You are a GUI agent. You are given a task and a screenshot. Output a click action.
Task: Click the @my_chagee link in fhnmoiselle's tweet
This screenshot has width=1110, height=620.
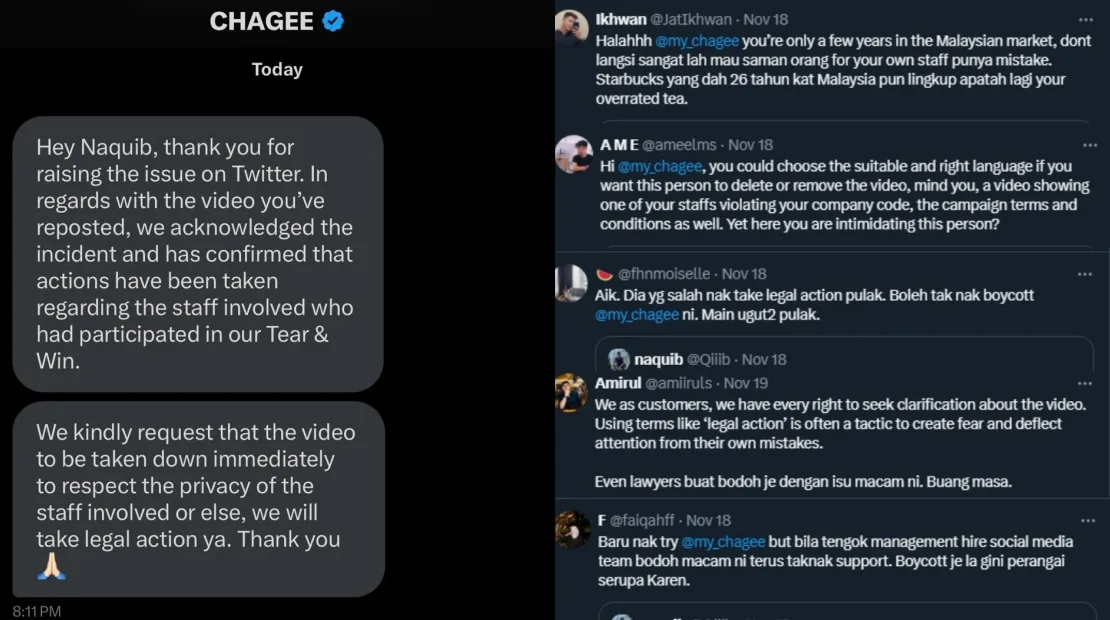point(637,315)
